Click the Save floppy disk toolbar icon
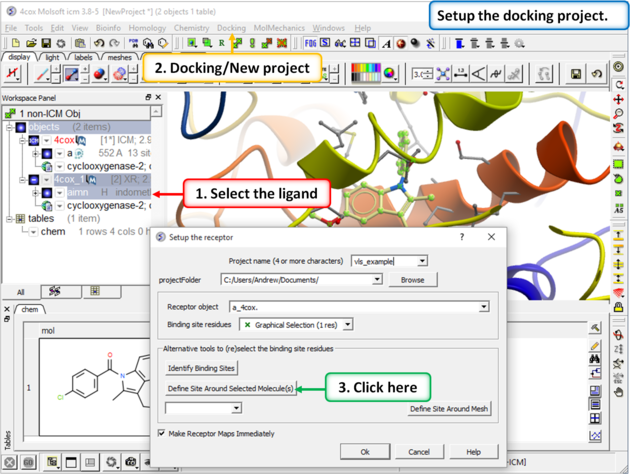 (46, 43)
